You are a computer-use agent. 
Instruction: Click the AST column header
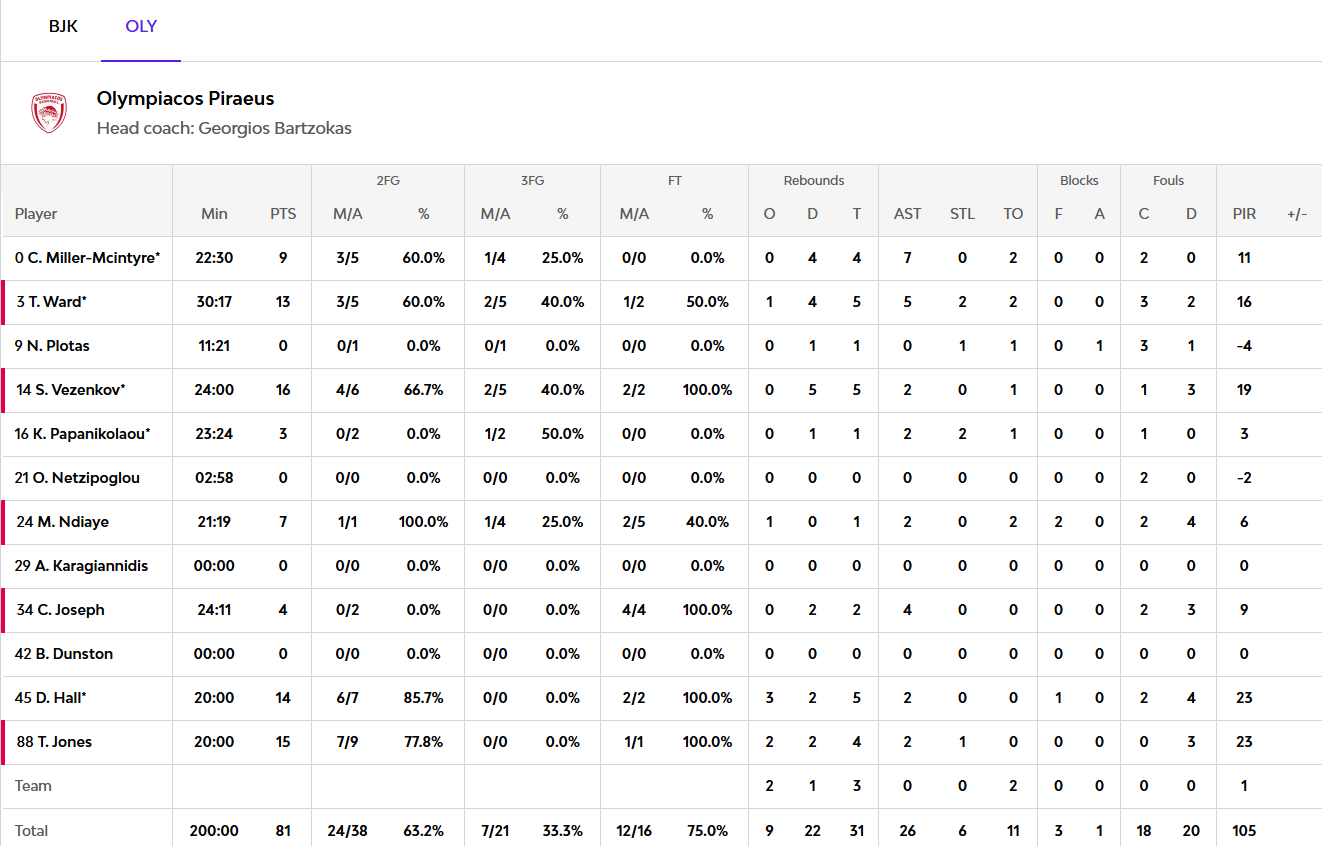[x=908, y=214]
